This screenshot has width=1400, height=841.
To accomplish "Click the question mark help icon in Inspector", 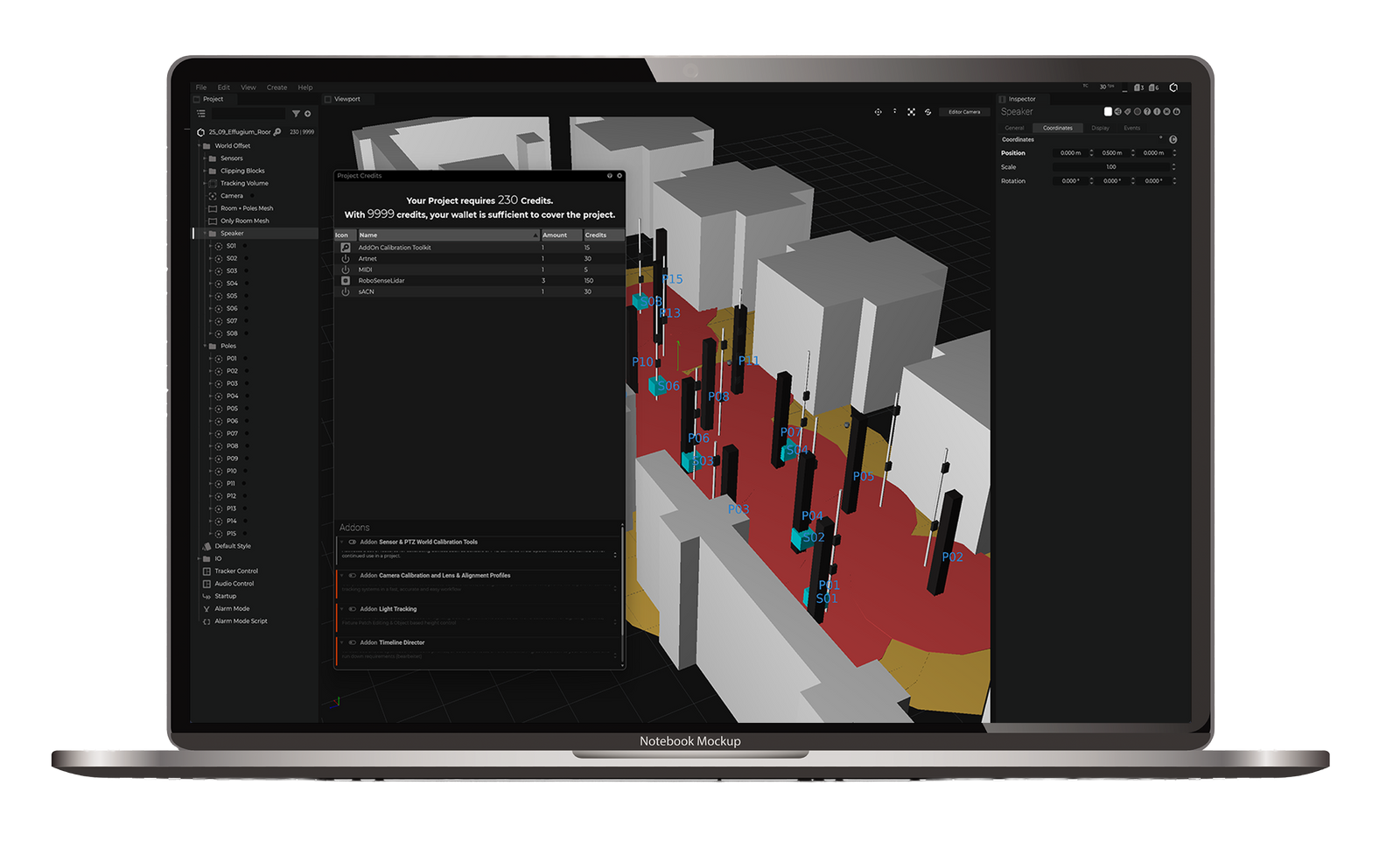I will pos(1147,112).
